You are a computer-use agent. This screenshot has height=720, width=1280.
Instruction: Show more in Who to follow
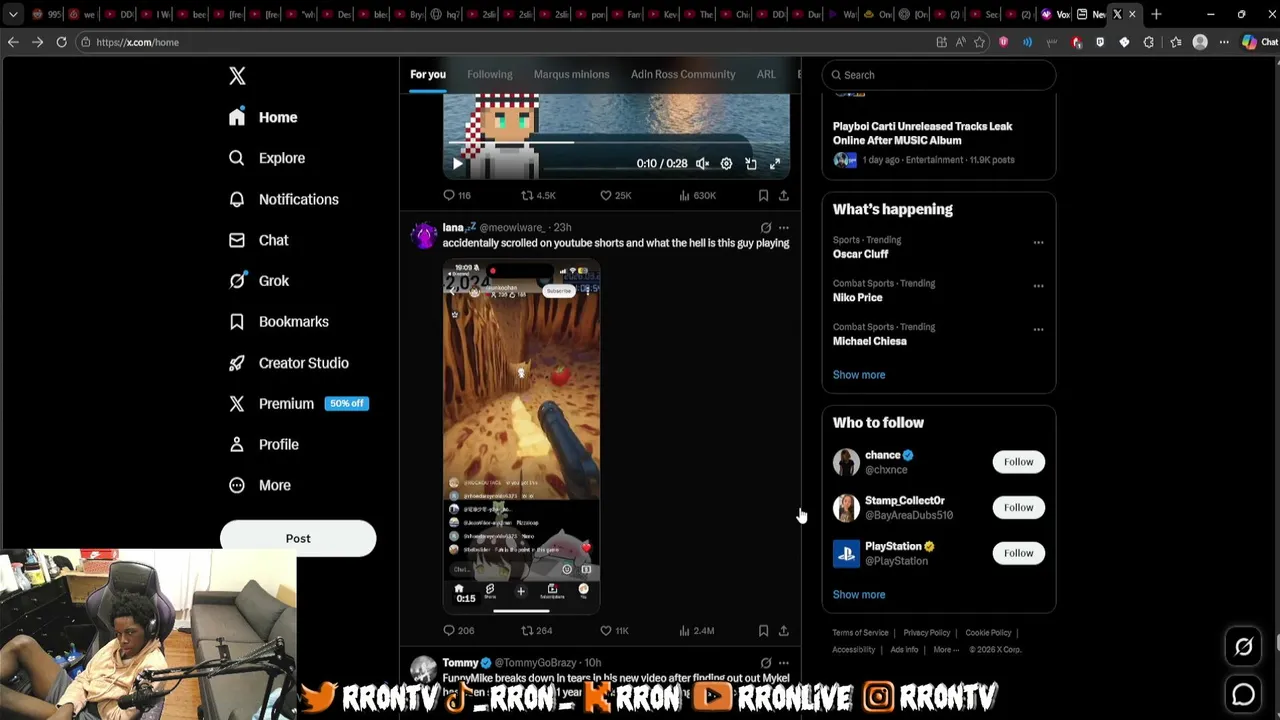(x=859, y=595)
